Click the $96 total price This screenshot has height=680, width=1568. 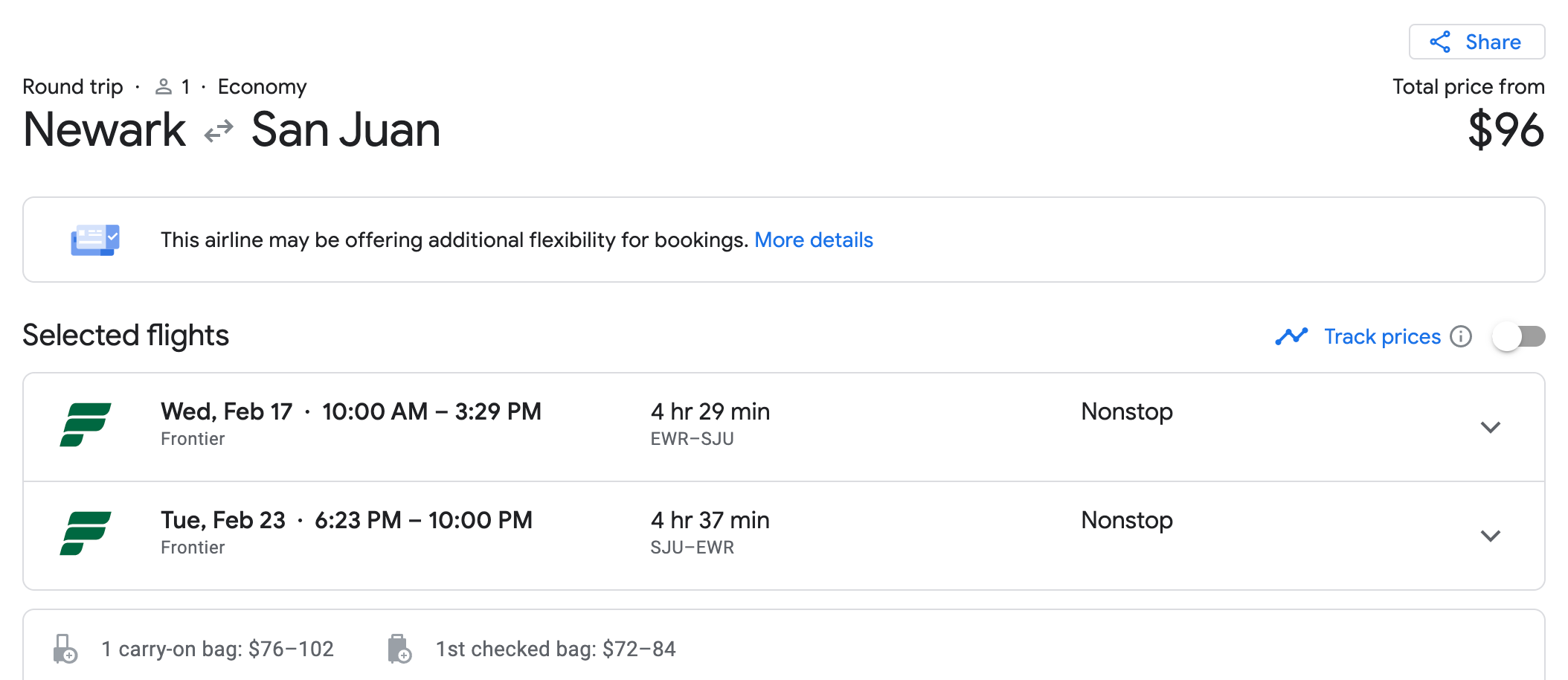(1506, 130)
